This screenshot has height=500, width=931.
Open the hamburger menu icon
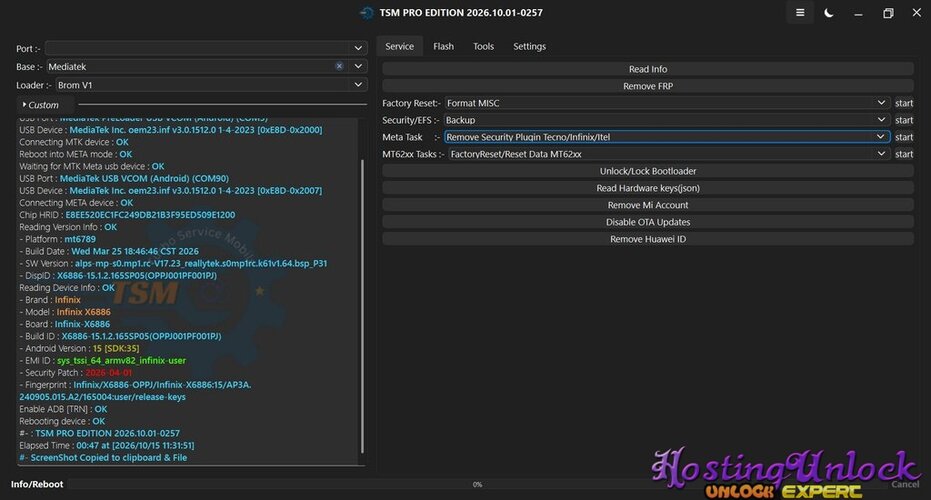point(800,12)
